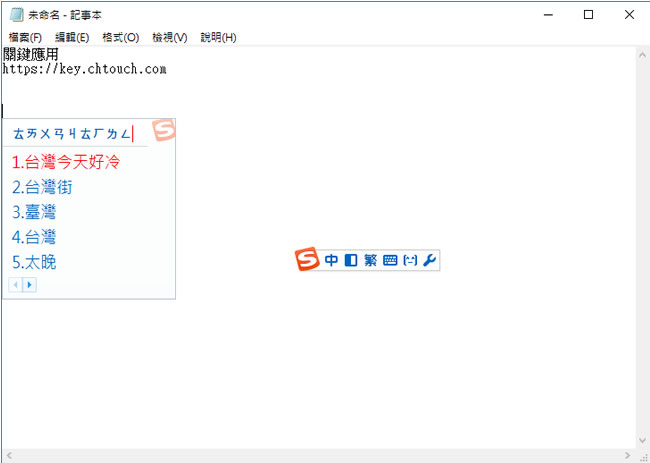650x463 pixels.
Task: Toggle full/half width icon on IME bar
Action: point(351,260)
